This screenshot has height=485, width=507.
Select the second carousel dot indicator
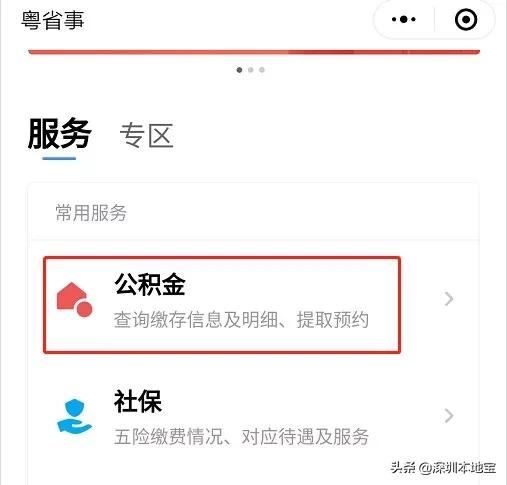click(251, 70)
